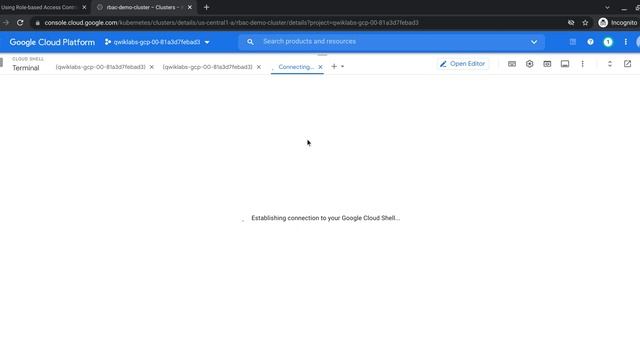640x360 pixels.
Task: Switch to 'Using Role-based Access Control' browser tab
Action: (39, 7)
